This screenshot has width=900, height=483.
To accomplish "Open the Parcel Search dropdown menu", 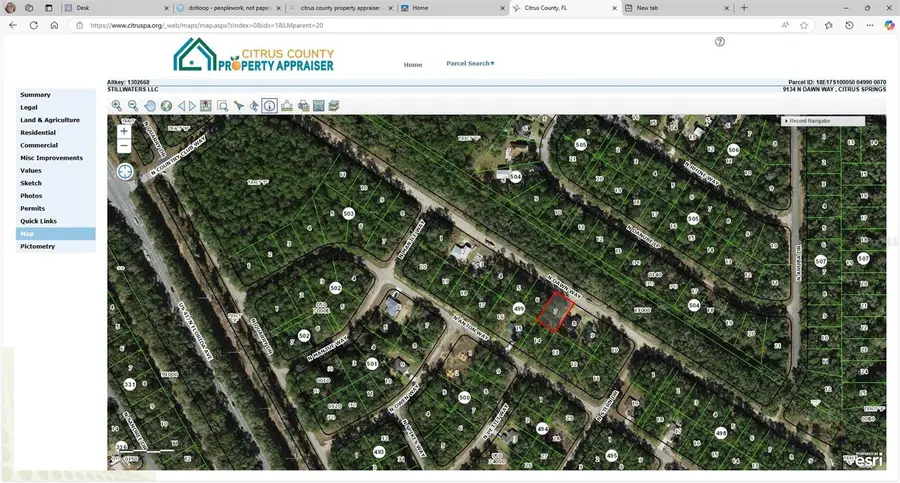I will tap(470, 64).
